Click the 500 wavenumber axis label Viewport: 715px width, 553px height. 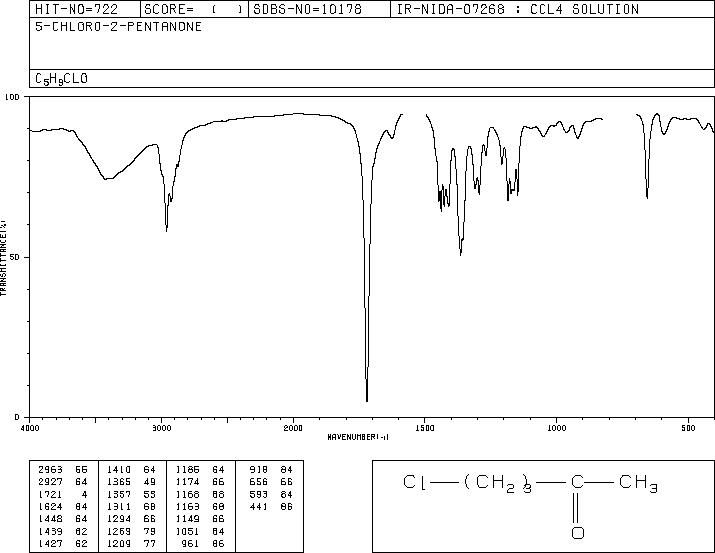[x=689, y=428]
